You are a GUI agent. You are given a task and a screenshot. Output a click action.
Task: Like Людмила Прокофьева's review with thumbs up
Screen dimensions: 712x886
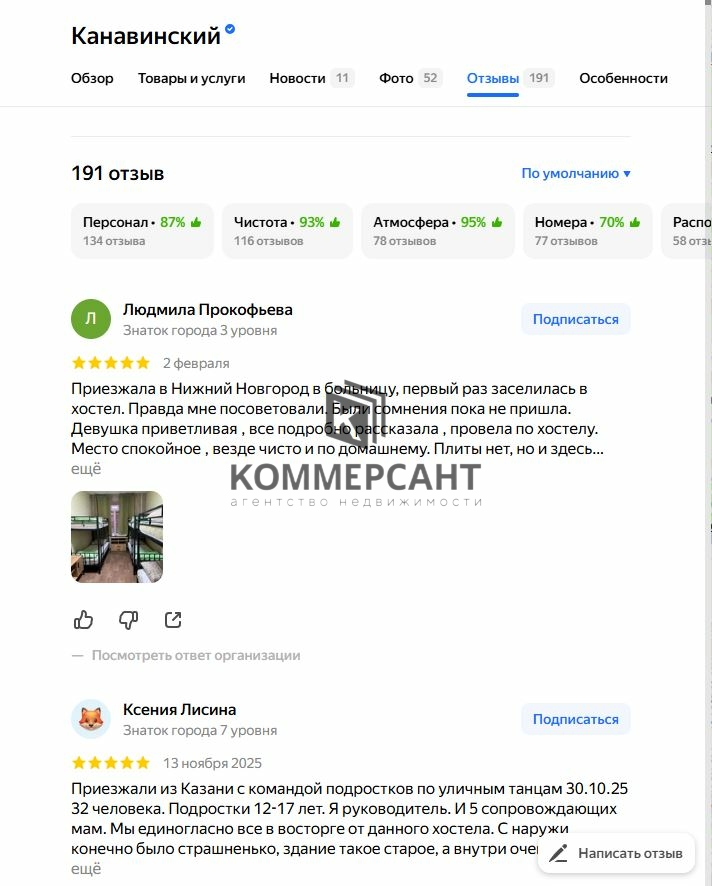84,620
